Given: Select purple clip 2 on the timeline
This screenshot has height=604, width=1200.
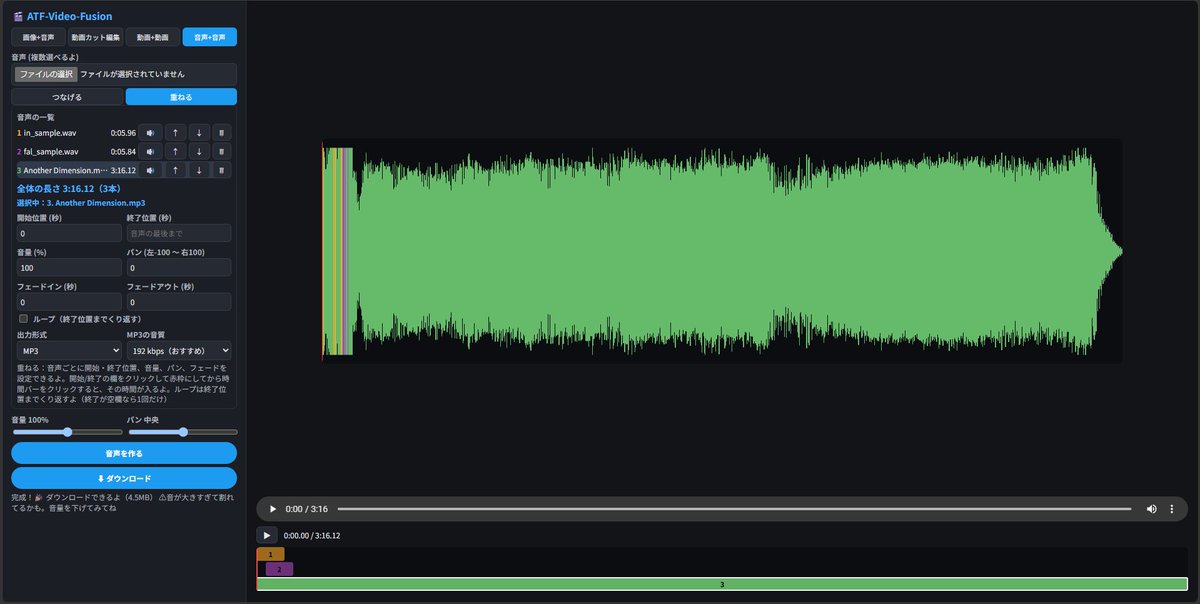Looking at the screenshot, I should point(279,569).
